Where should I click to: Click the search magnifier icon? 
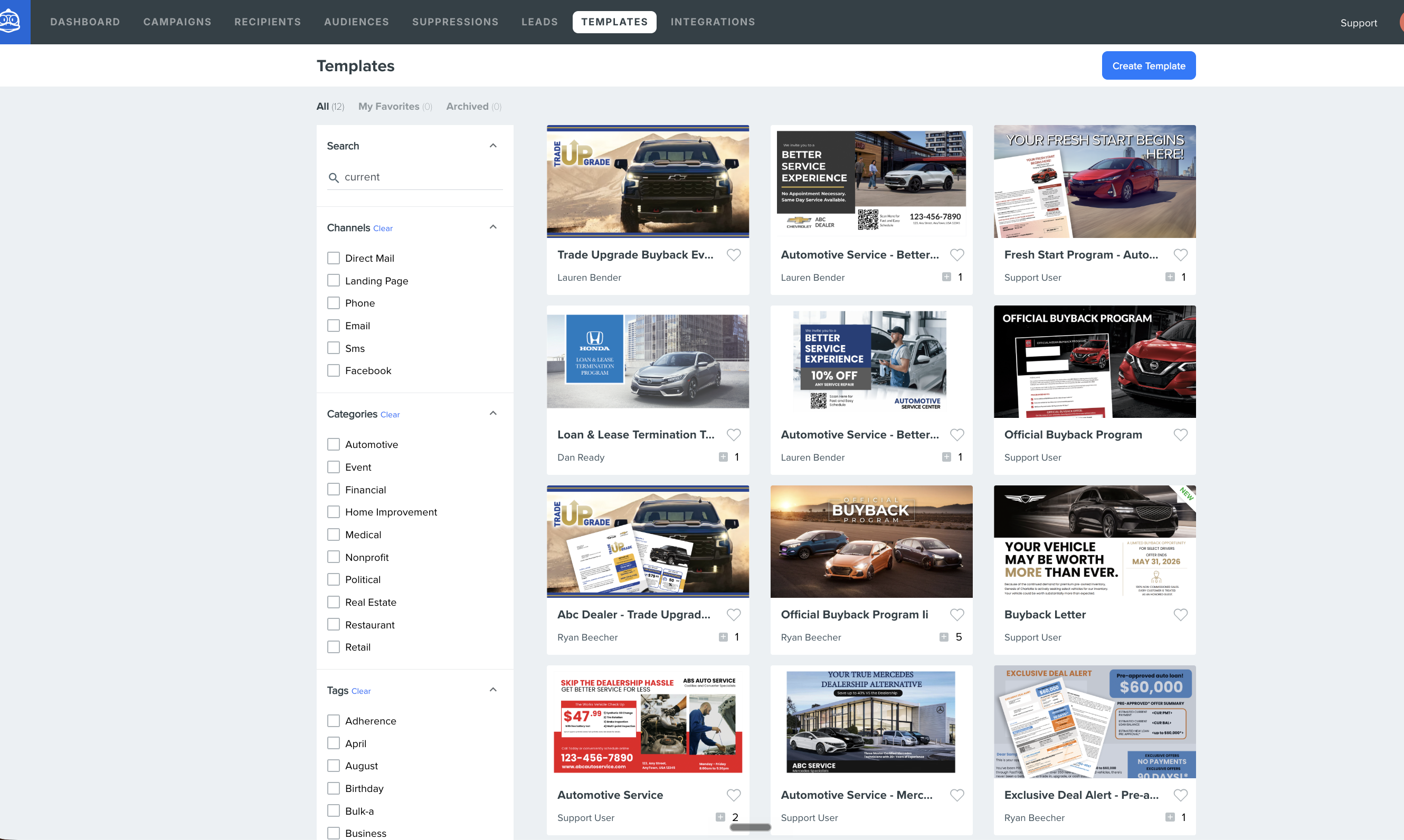coord(334,178)
